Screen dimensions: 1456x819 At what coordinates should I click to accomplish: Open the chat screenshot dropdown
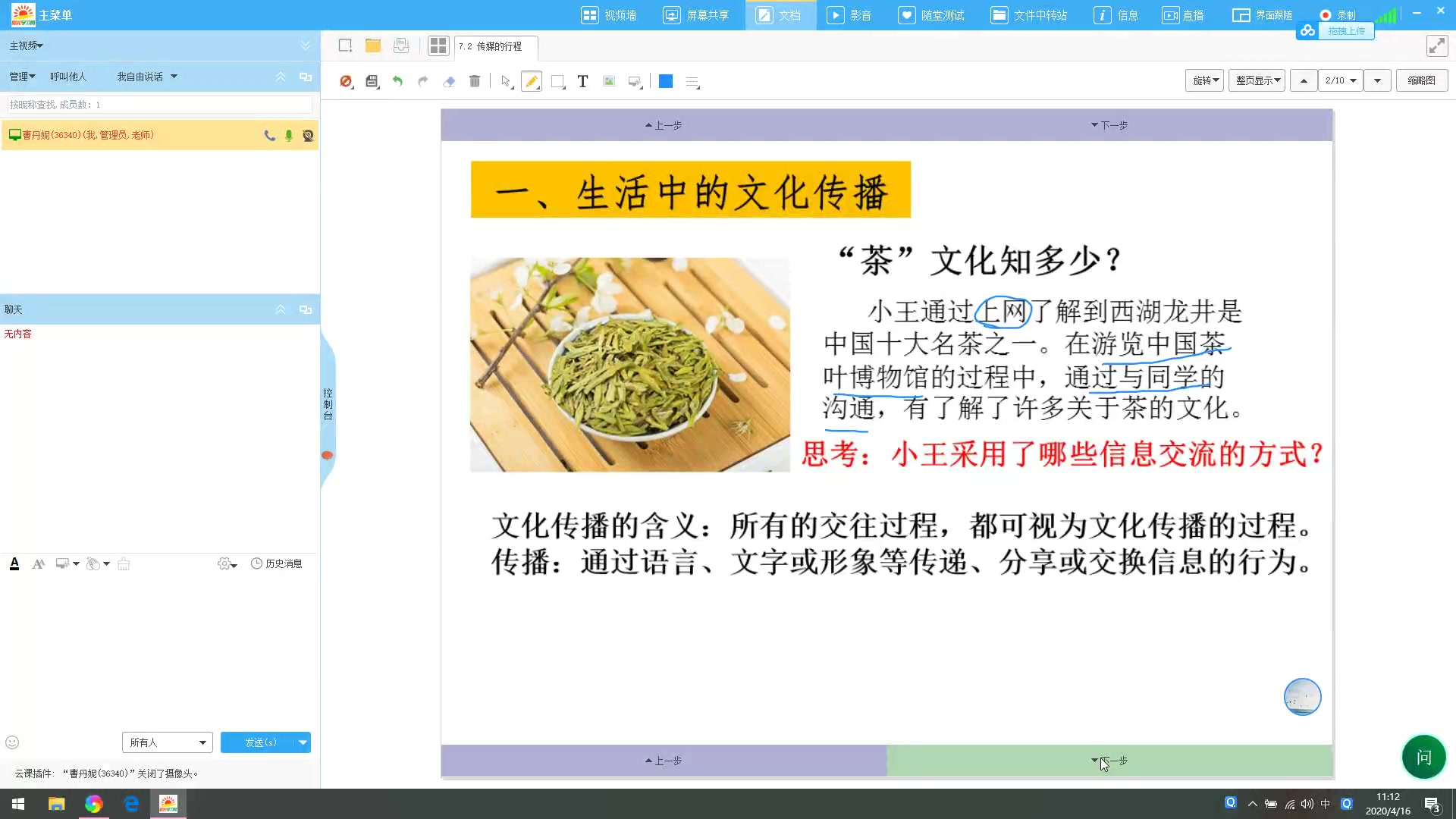point(67,563)
